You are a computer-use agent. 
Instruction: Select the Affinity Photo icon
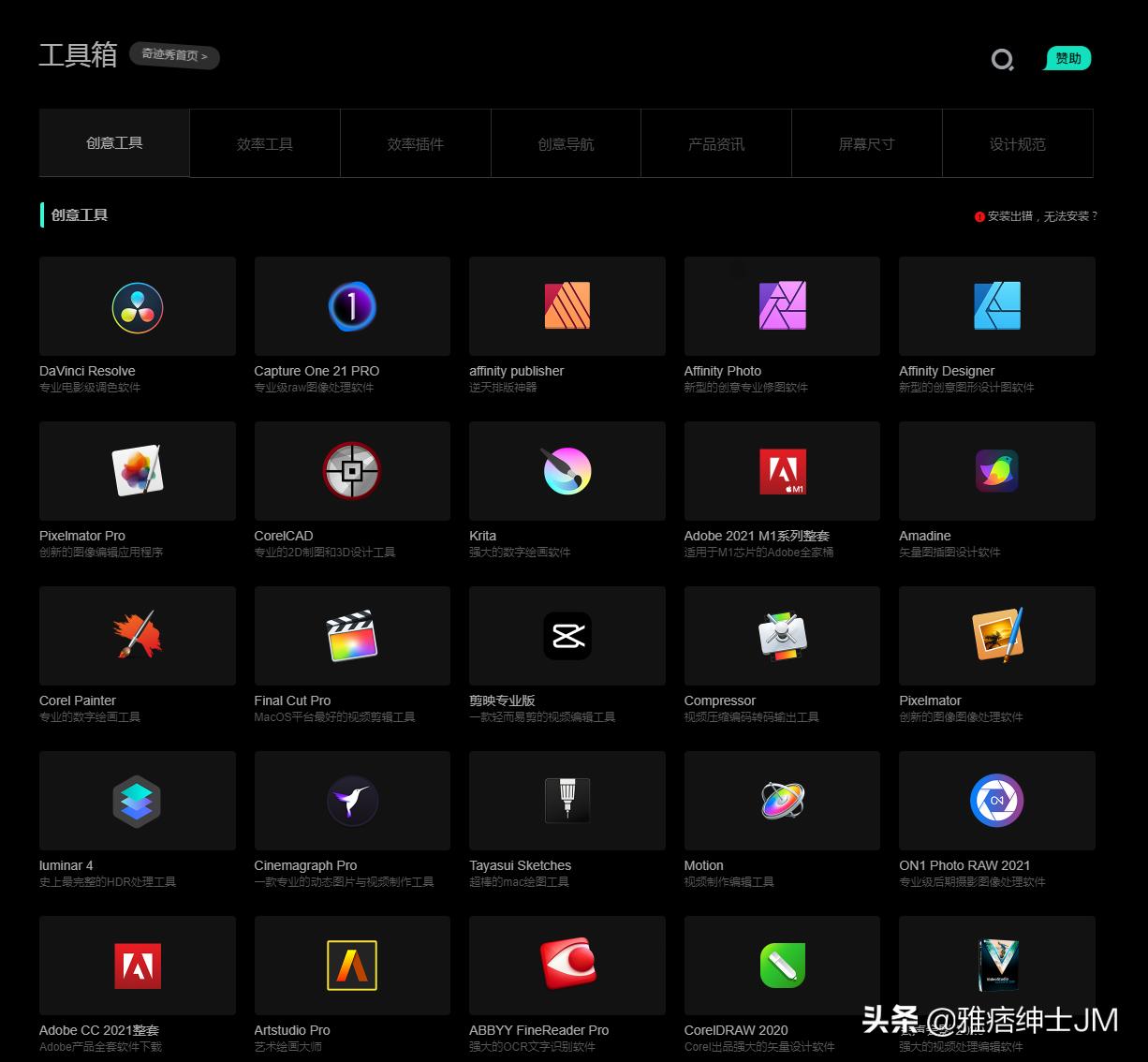pos(781,306)
